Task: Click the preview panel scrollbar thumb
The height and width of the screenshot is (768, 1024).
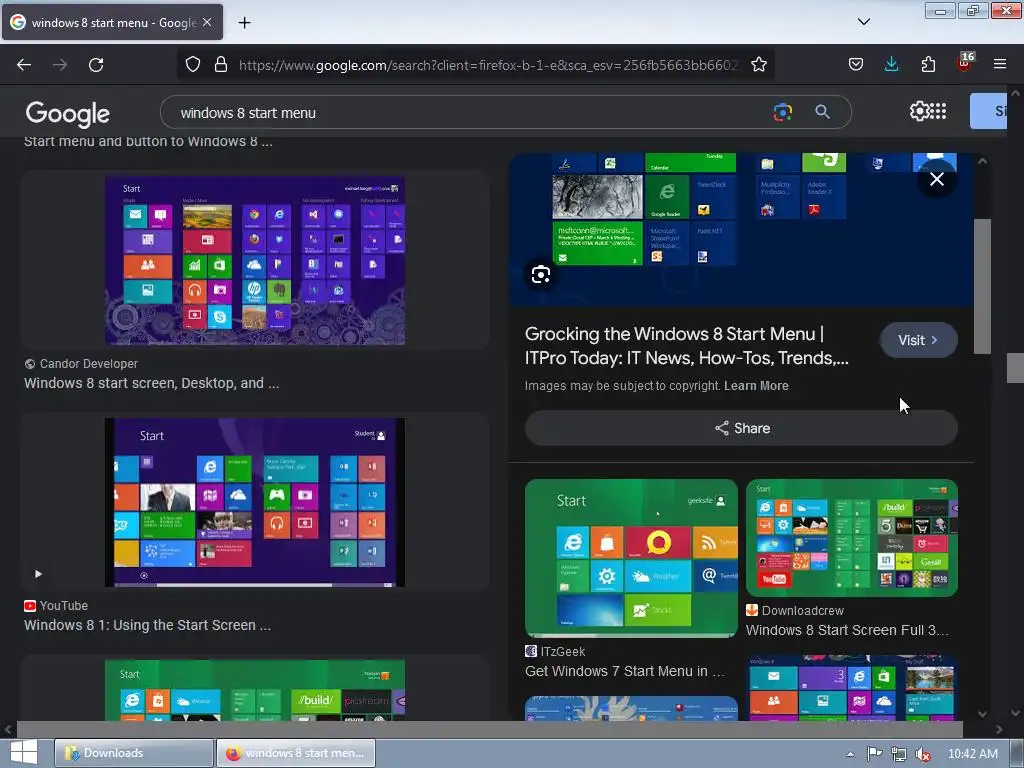Action: click(982, 286)
